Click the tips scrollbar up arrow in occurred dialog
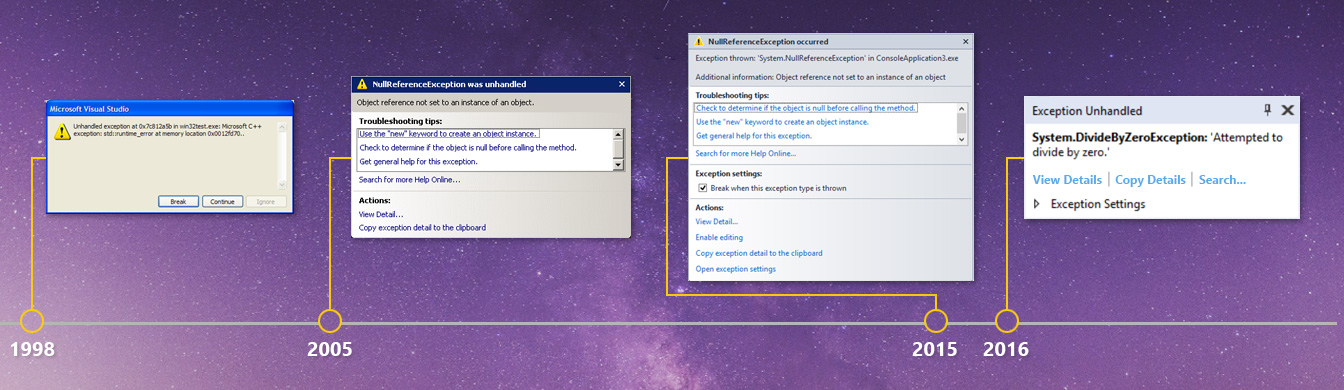Screen dimensions: 1344x390 [962, 108]
